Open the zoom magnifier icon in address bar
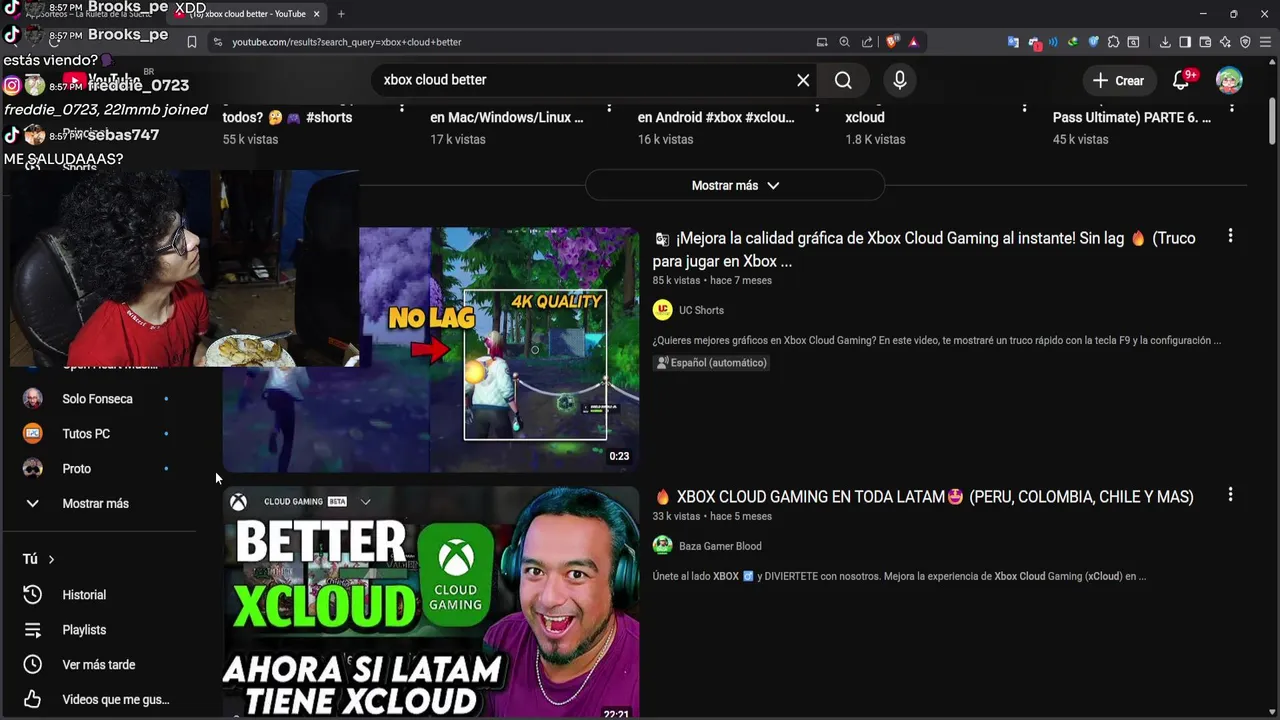This screenshot has height=720, width=1280. [844, 42]
